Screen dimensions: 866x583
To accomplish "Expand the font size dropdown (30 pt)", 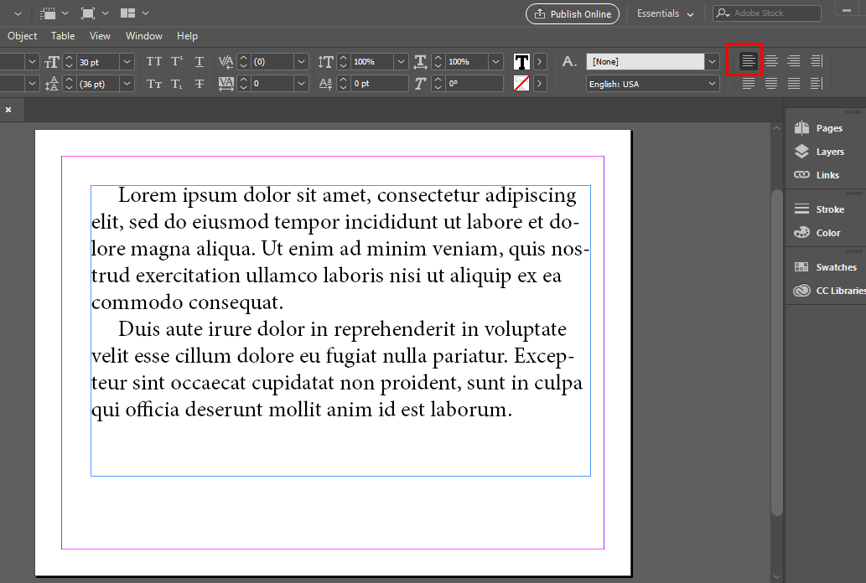I will point(127,62).
